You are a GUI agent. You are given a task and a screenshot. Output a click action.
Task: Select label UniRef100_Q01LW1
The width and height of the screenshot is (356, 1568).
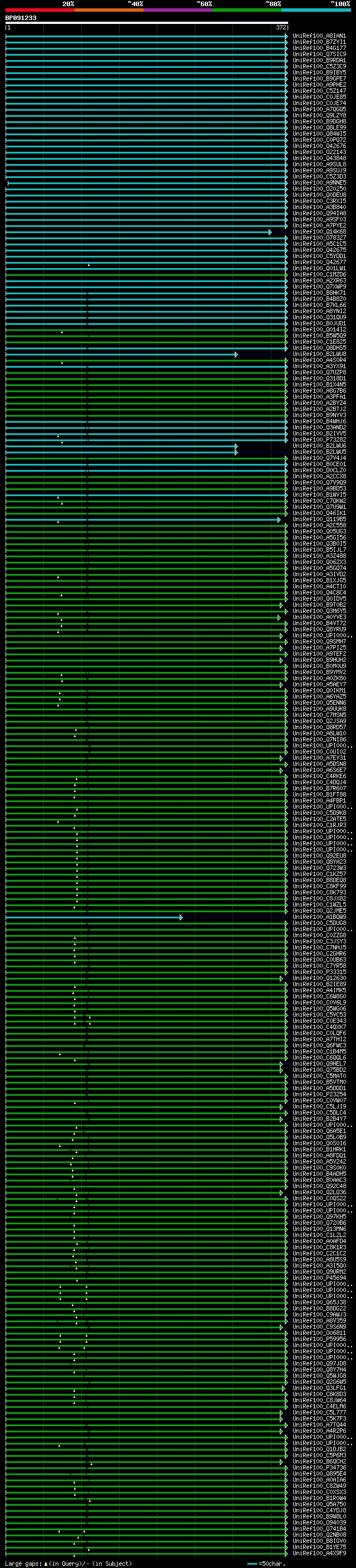pos(319,269)
